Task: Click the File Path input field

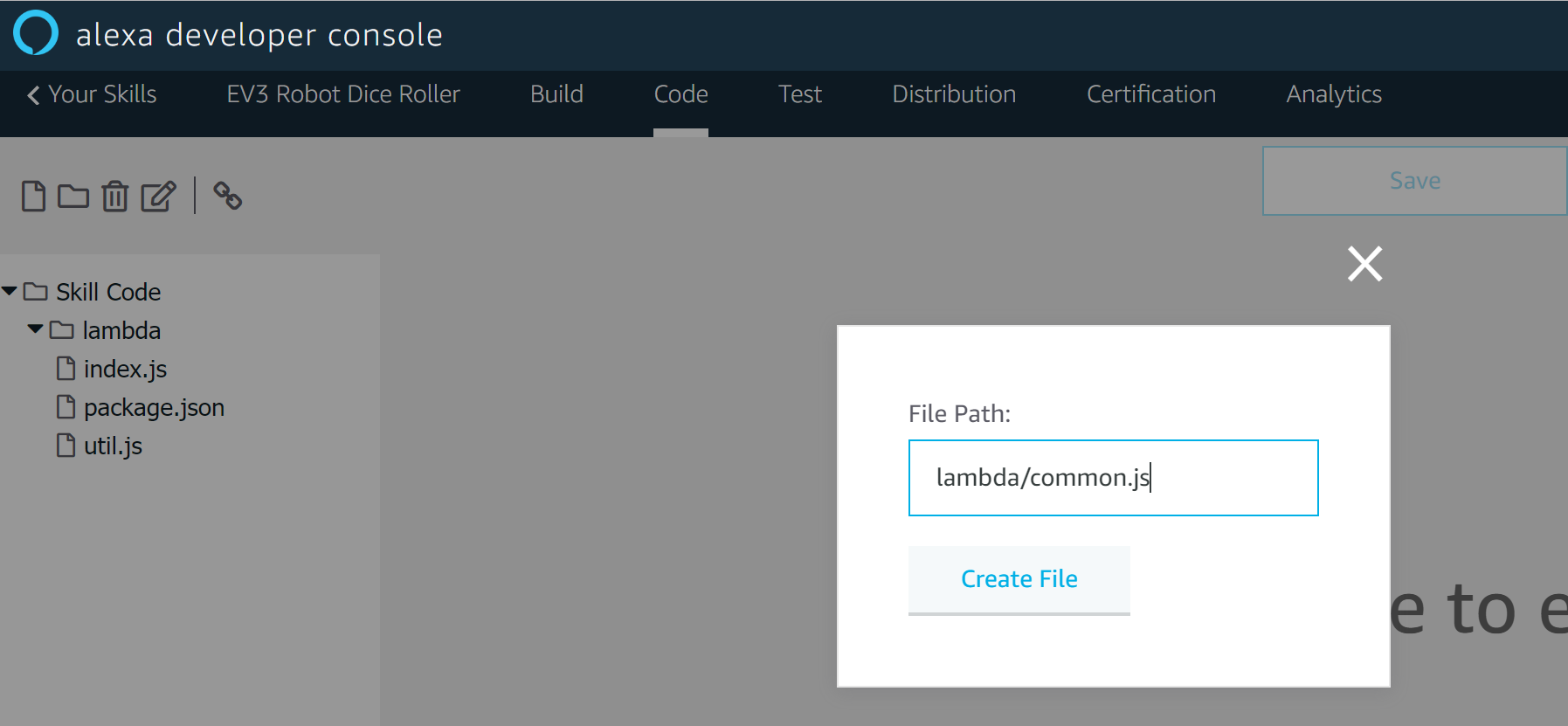Action: [x=1113, y=478]
